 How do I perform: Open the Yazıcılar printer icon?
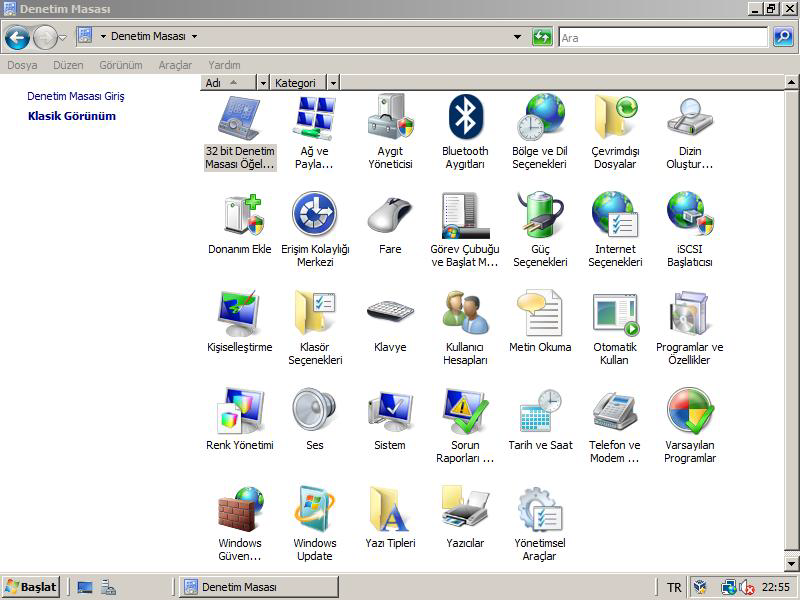[465, 509]
